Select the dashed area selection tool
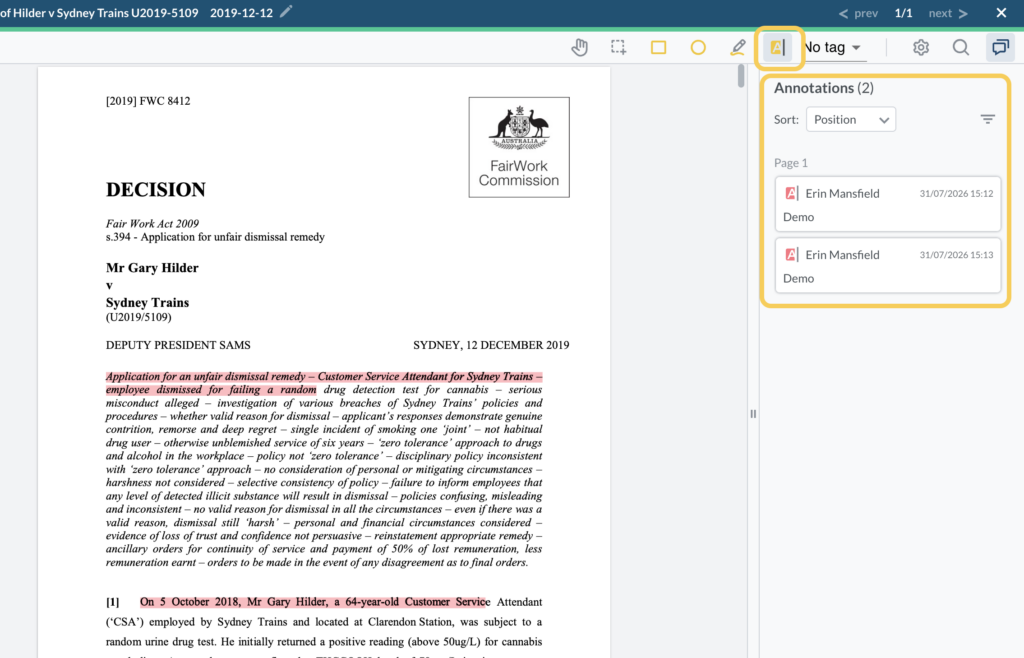 pyautogui.click(x=618, y=47)
